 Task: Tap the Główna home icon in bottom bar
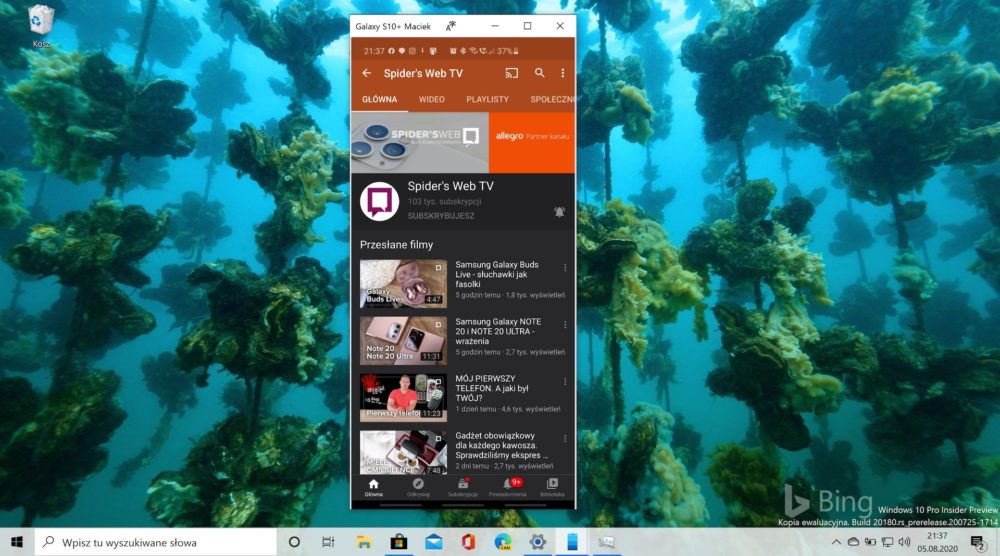374,488
